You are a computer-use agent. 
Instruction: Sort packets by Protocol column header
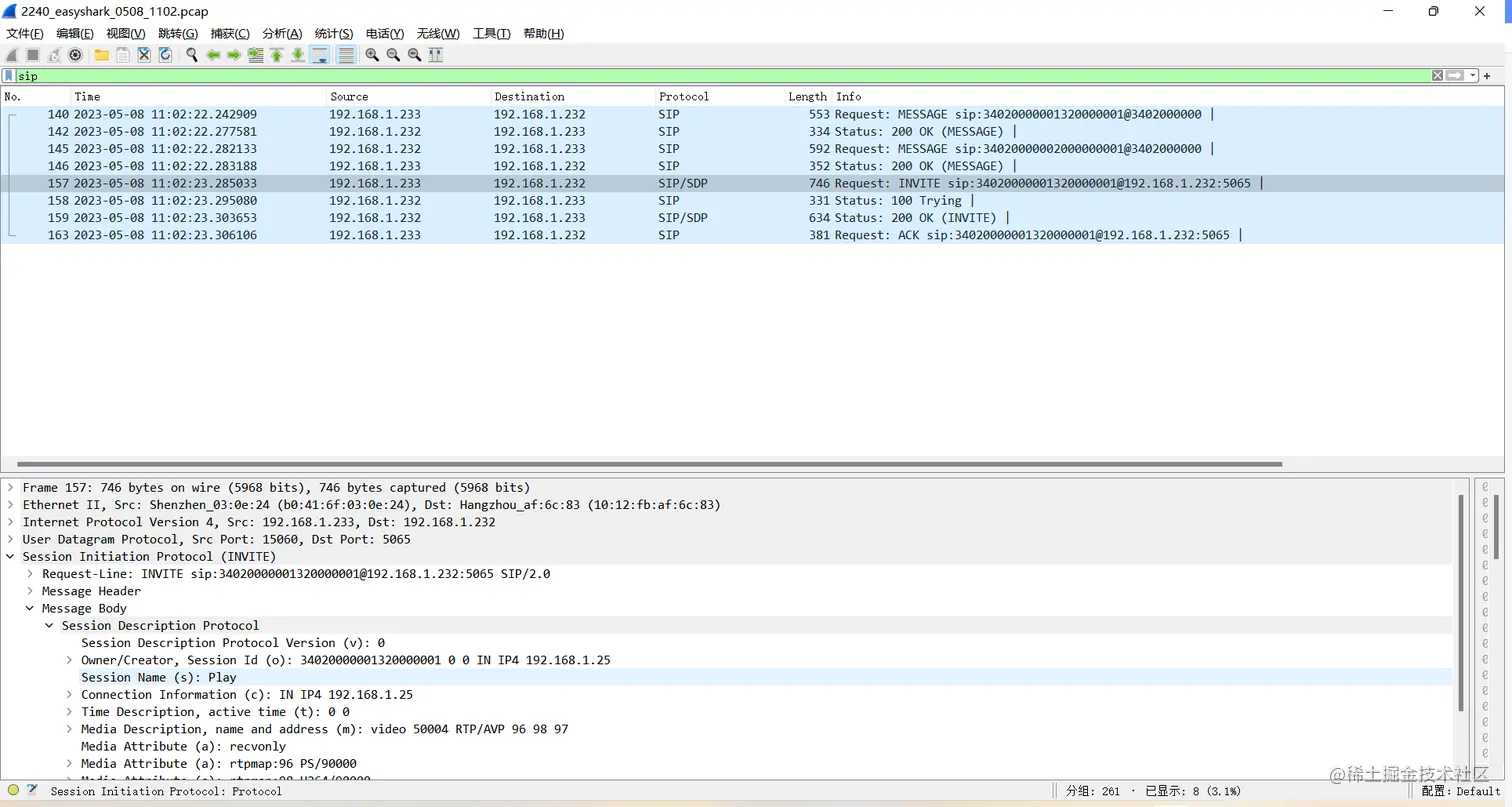(720, 97)
